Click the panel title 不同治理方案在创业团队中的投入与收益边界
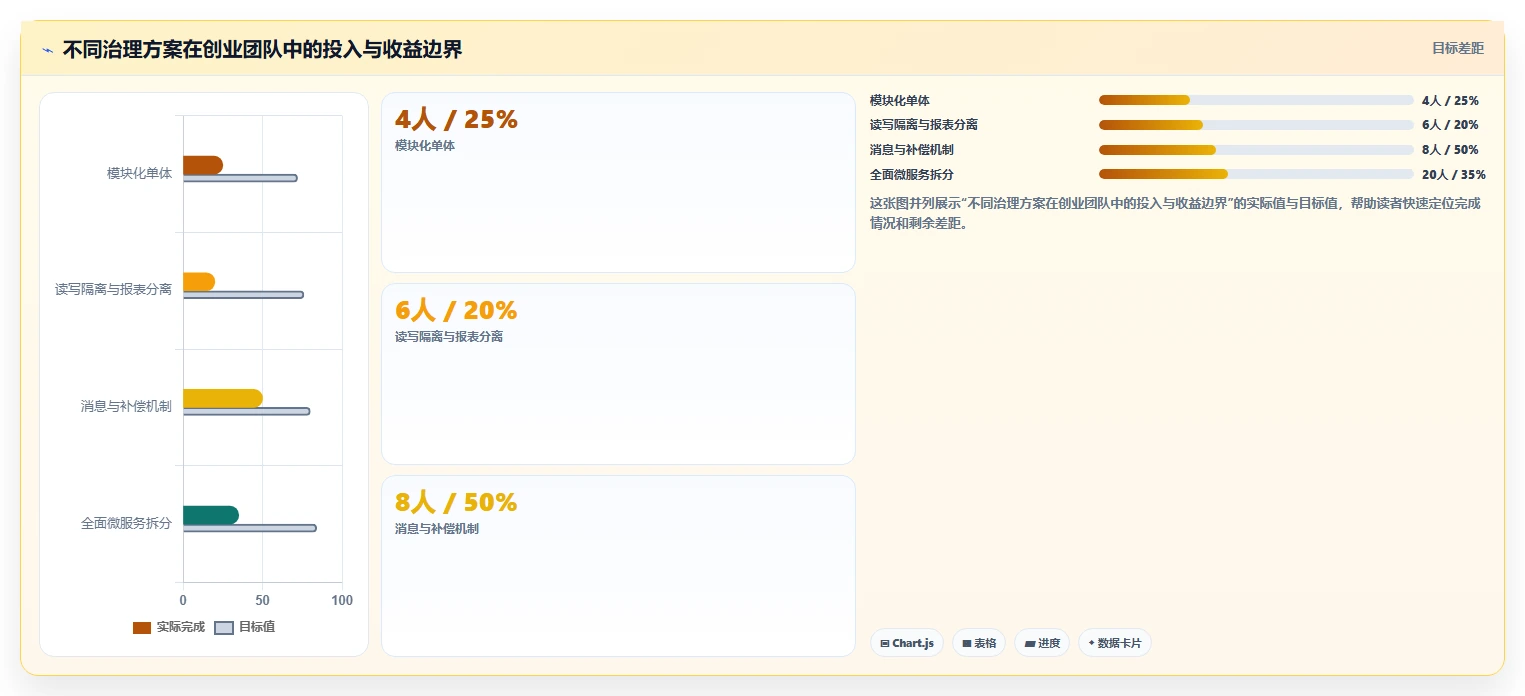This screenshot has width=1525, height=696. pos(262,49)
